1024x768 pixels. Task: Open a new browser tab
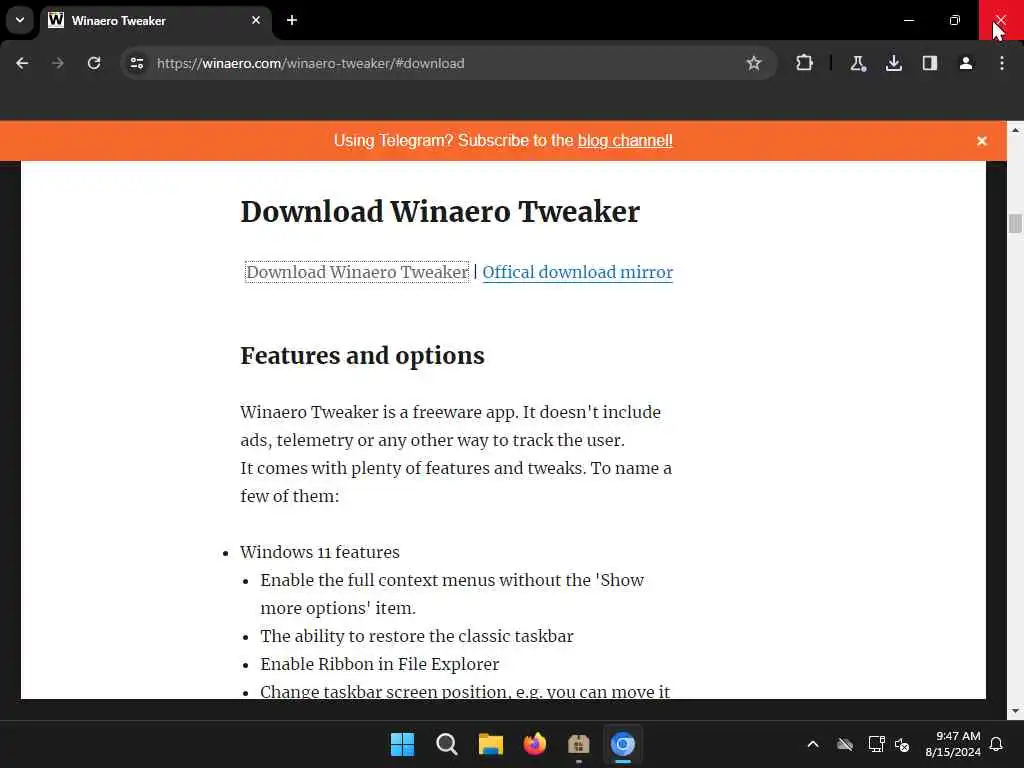(292, 20)
